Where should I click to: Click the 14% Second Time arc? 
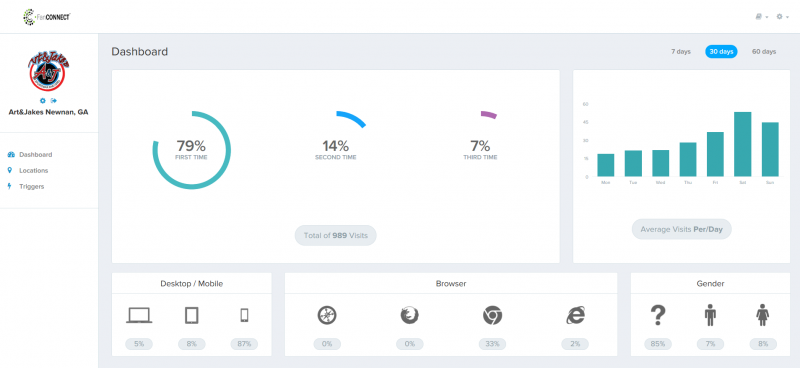(351, 119)
